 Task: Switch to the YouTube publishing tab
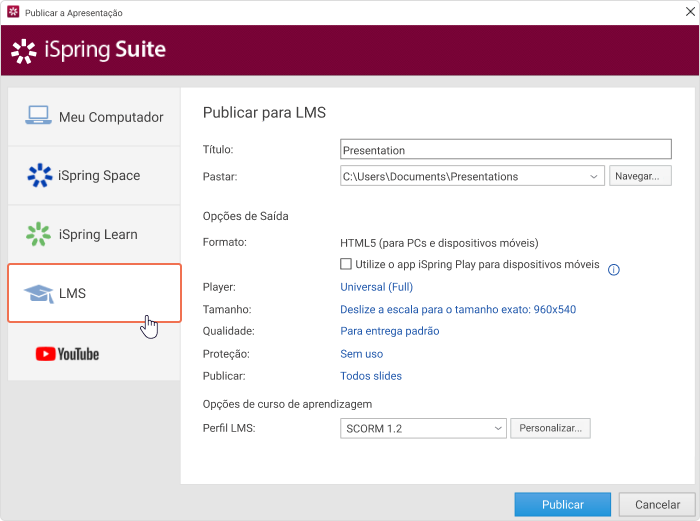click(x=94, y=352)
